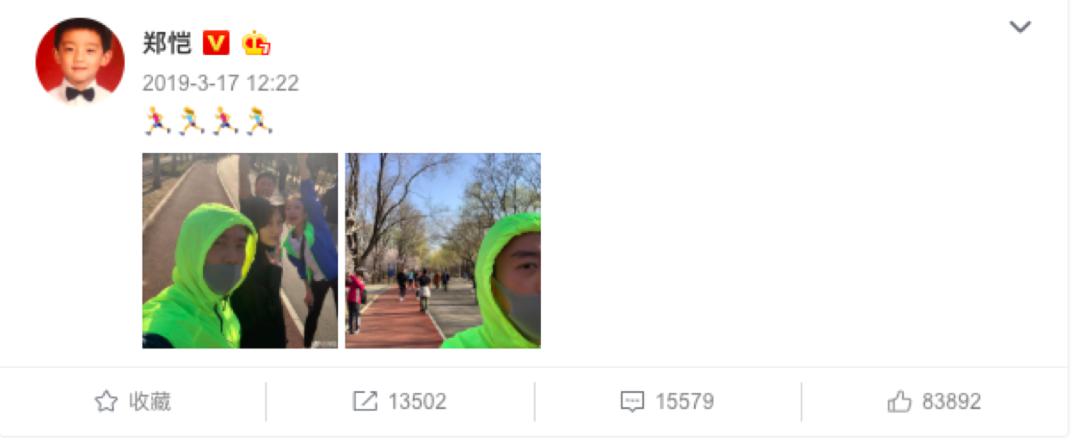Expand the post options chevron menu
This screenshot has height=441, width=1080.
click(x=1019, y=27)
